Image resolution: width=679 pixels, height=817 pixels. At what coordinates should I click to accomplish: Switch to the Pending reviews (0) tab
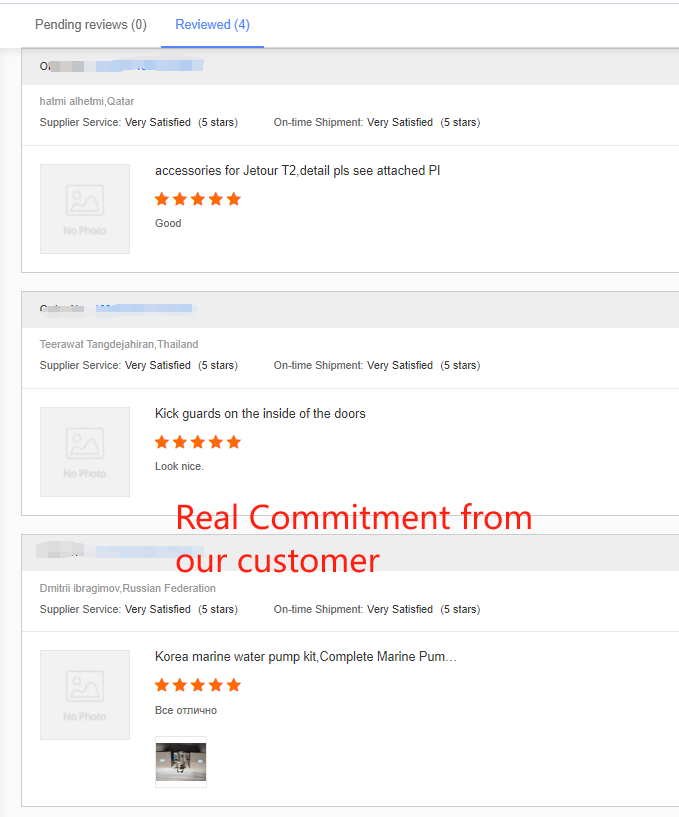90,25
